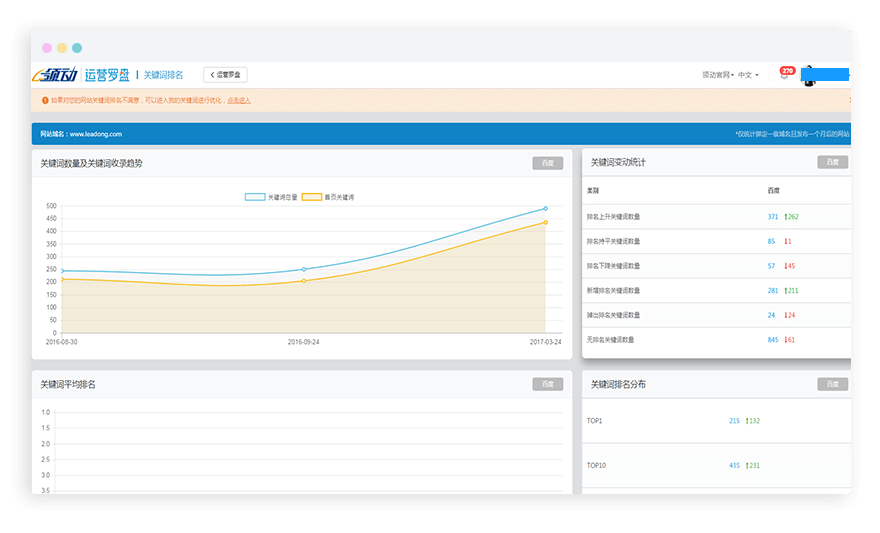Click the 371 rising keywords count
The height and width of the screenshot is (533, 880).
[x=773, y=216]
